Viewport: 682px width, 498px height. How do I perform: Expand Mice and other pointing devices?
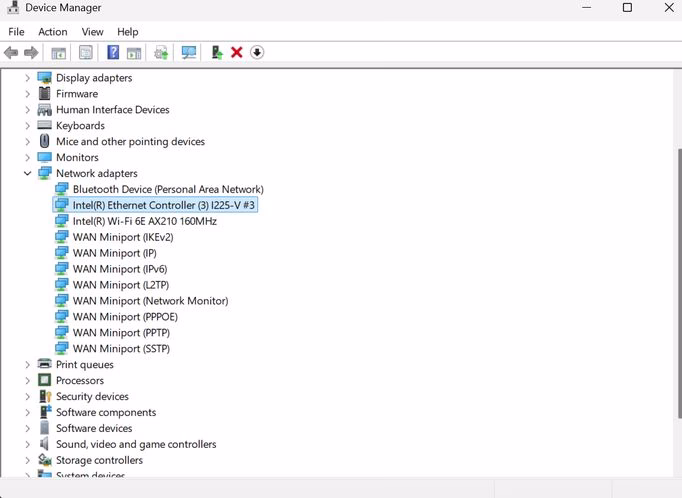(x=27, y=141)
